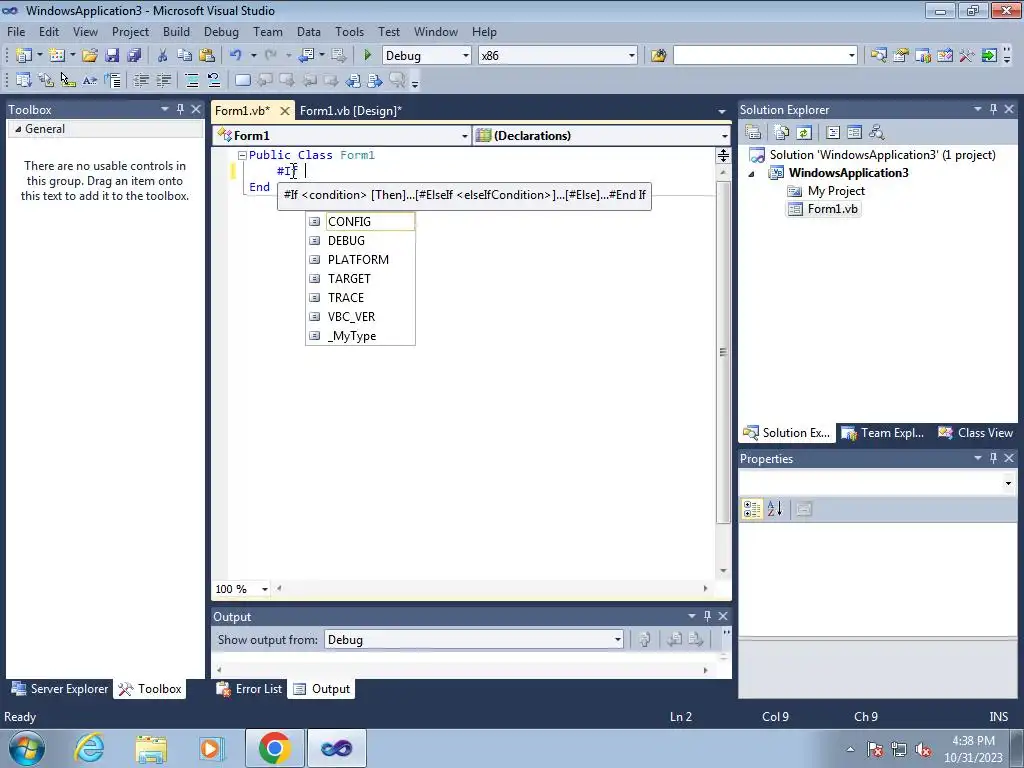Save Form1.vb with the floppy icon
This screenshot has width=1024, height=768.
[x=112, y=56]
